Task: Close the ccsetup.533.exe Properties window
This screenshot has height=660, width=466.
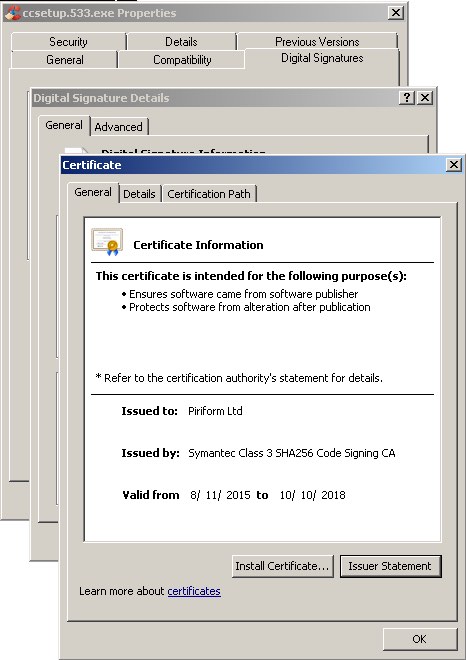Action: coord(396,13)
